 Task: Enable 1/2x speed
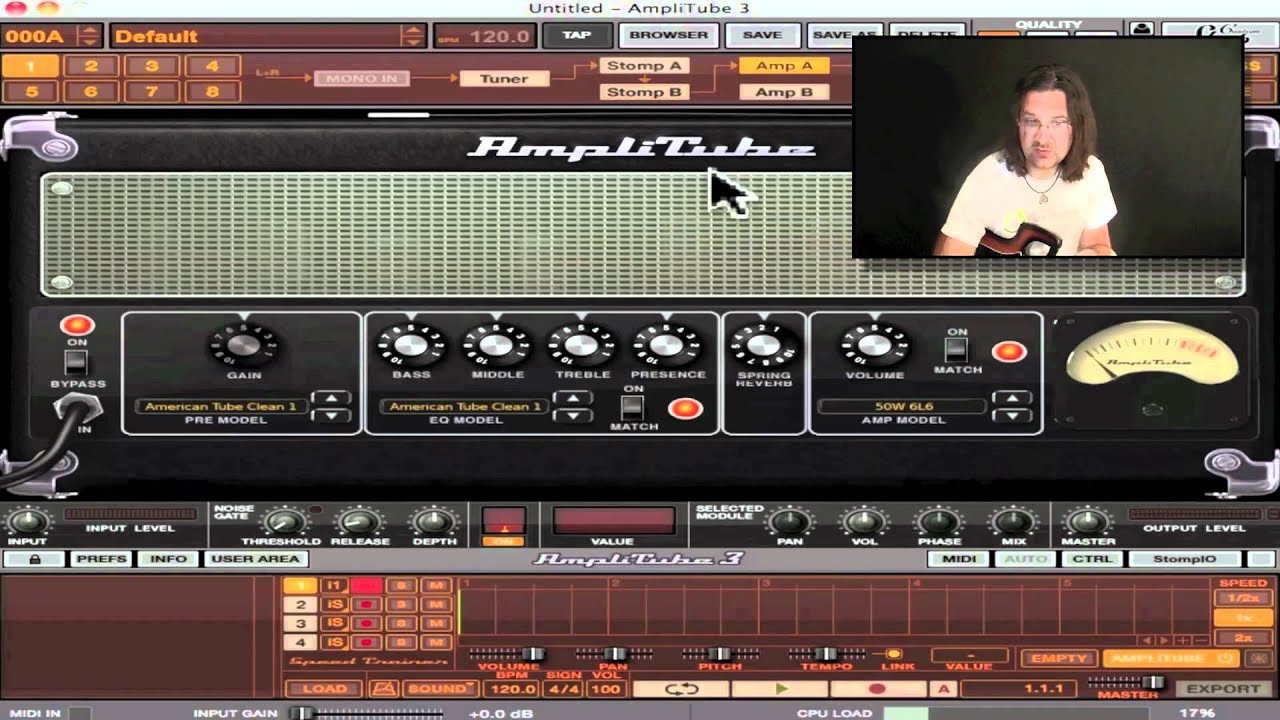pyautogui.click(x=1243, y=598)
